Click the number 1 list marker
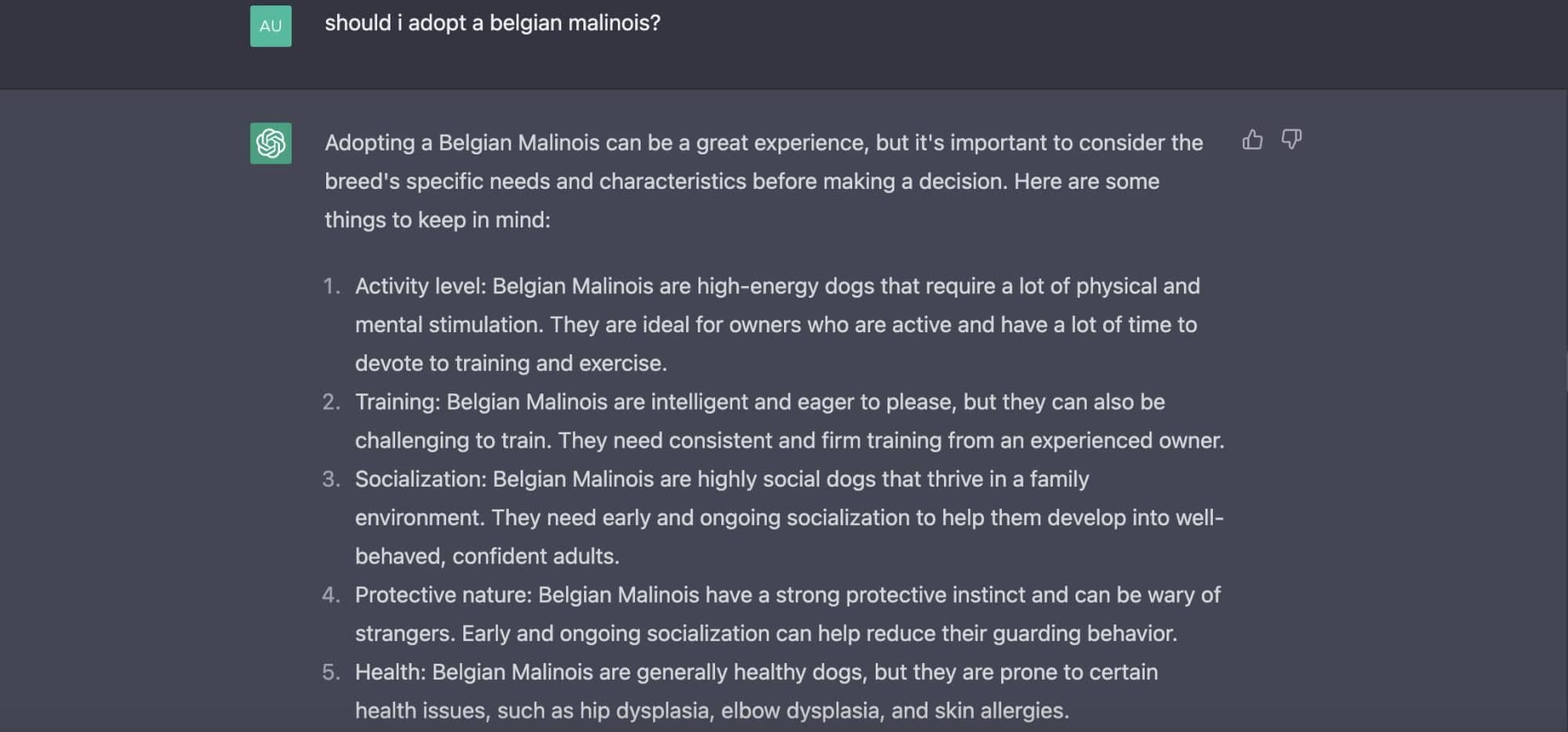 point(332,286)
